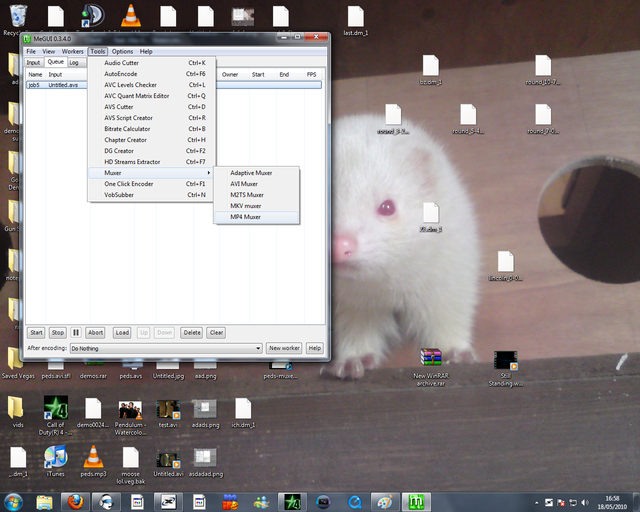Select AVS Cutter menu entry
The image size is (640, 512).
click(x=151, y=107)
